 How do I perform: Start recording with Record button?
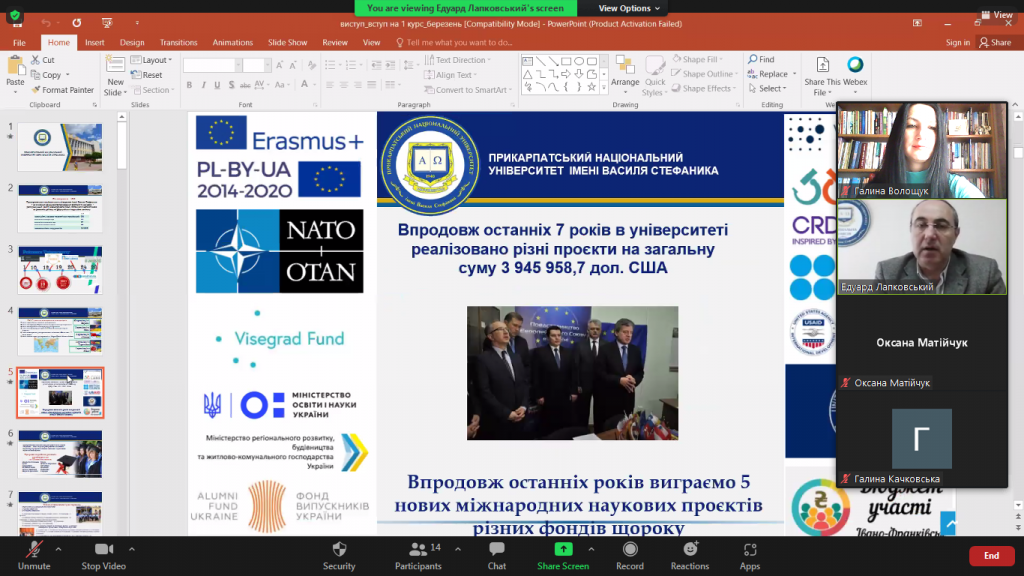tap(630, 554)
